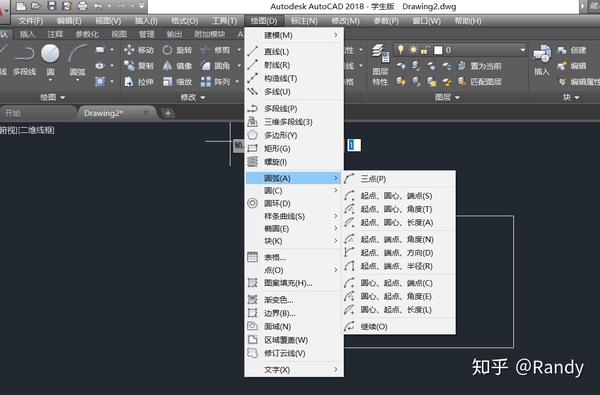Screen dimensions: 600x395
Task: Expand the 块 panel title arrow
Action: click(x=577, y=98)
